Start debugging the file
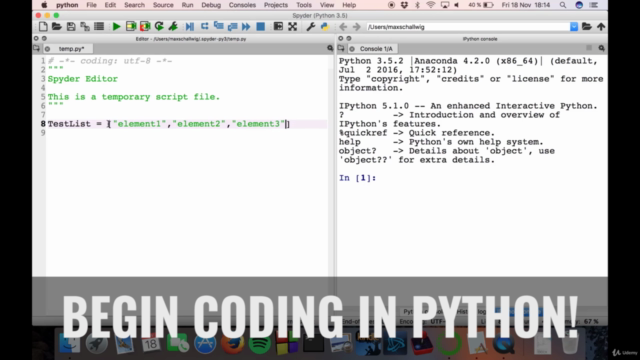The height and width of the screenshot is (360, 640). pos(190,27)
